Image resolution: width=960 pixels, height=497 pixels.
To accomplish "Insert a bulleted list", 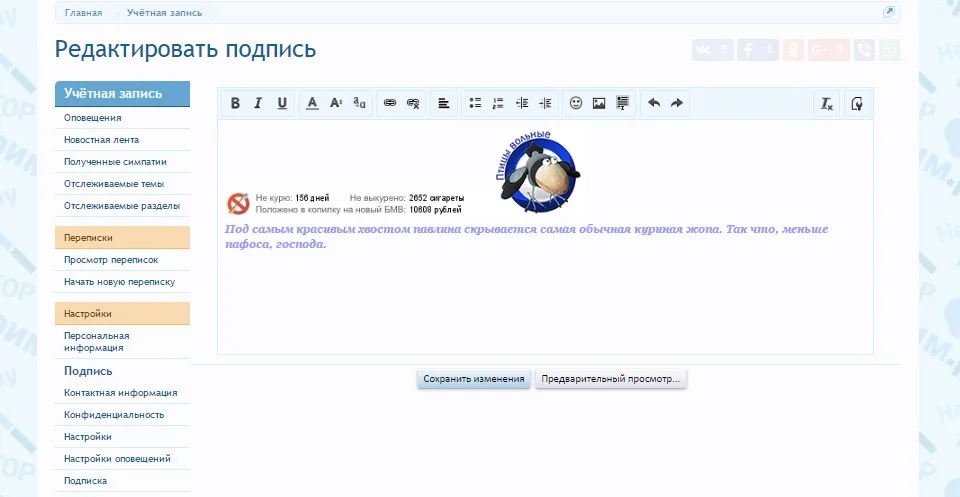I will click(x=475, y=103).
